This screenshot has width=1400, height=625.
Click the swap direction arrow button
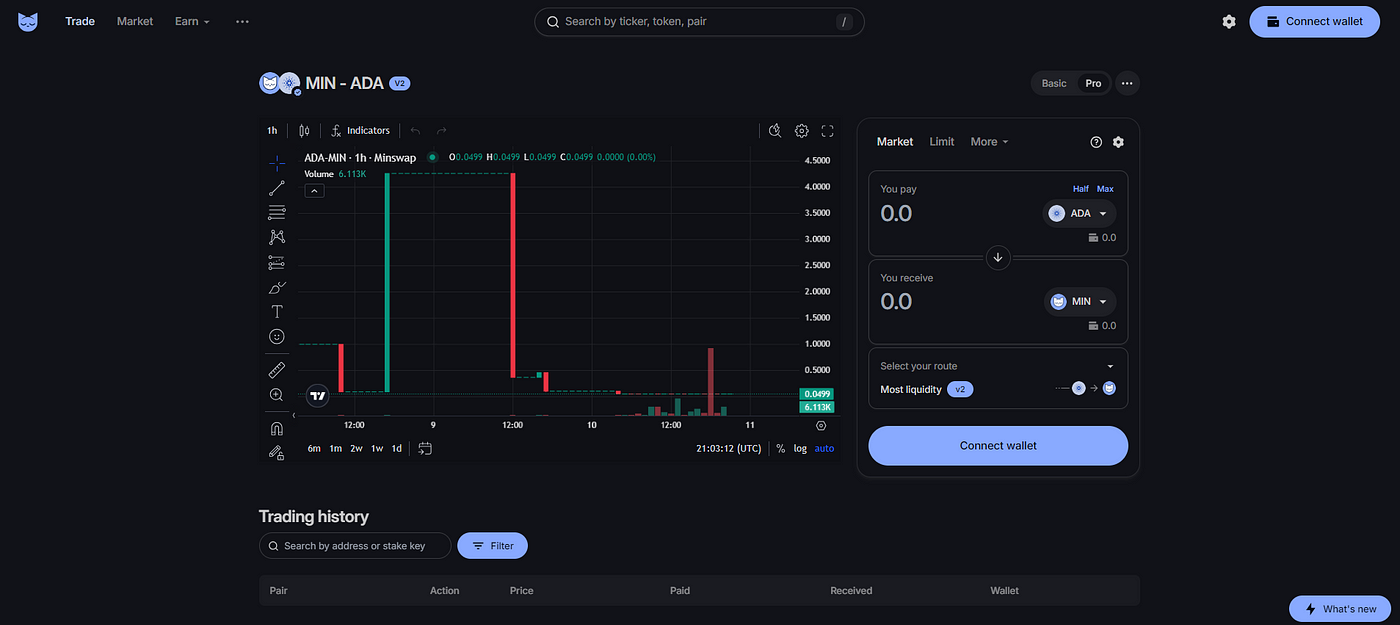tap(997, 257)
